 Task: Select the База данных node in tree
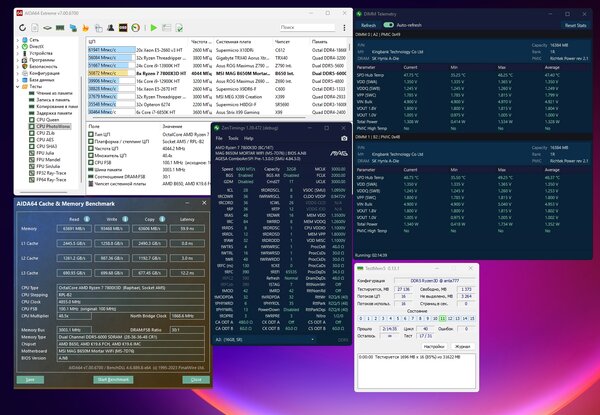[x=42, y=80]
